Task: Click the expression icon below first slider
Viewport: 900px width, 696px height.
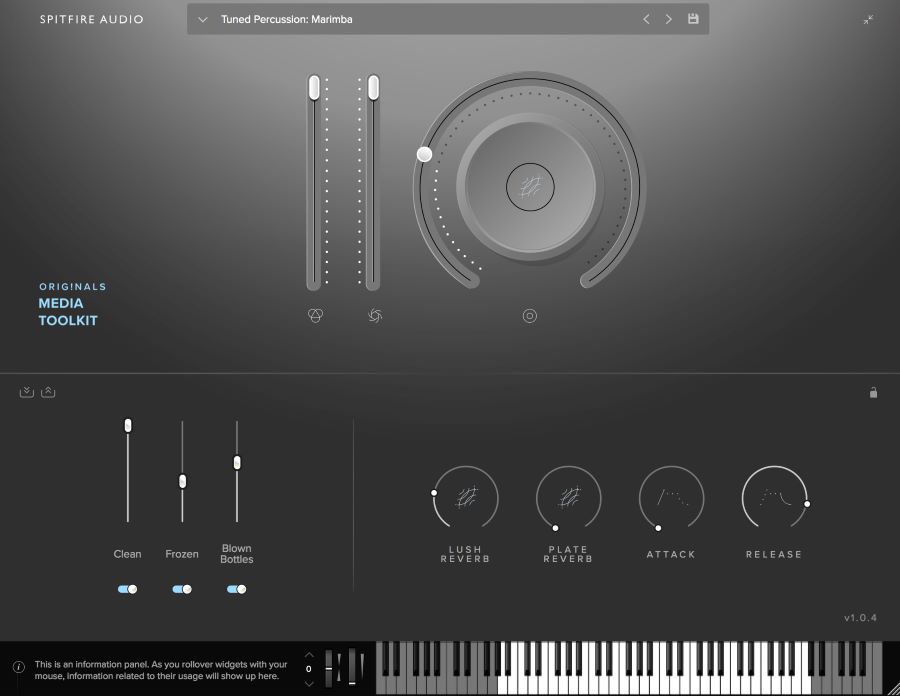Action: click(x=316, y=316)
